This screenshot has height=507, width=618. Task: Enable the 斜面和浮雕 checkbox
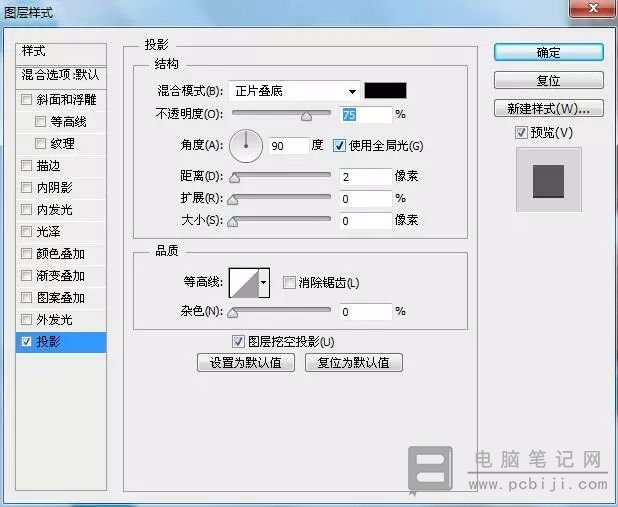[26, 99]
